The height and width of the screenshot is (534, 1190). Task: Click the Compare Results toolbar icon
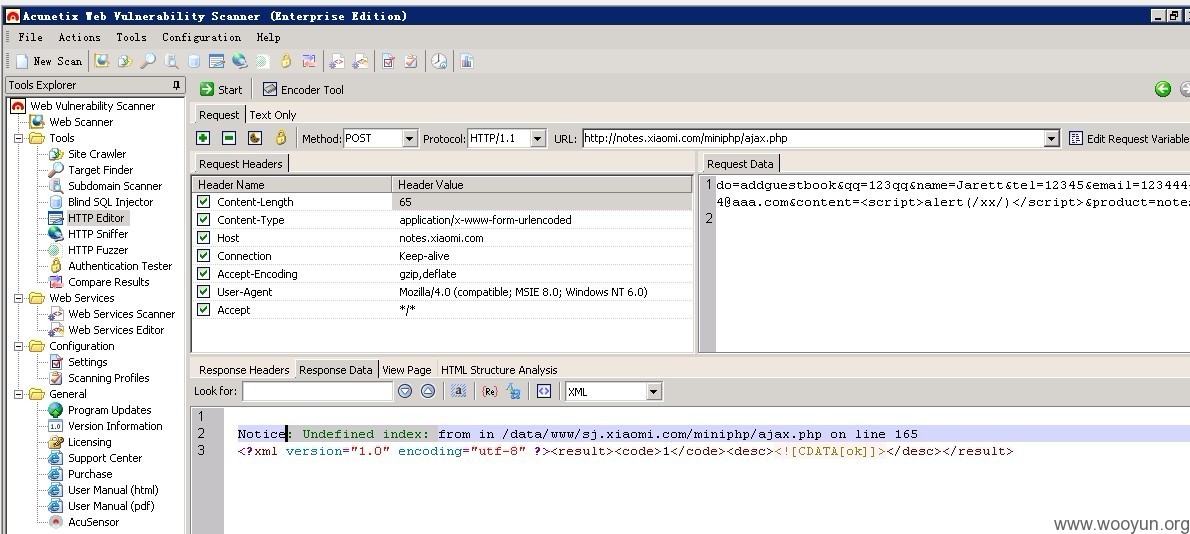(x=309, y=61)
